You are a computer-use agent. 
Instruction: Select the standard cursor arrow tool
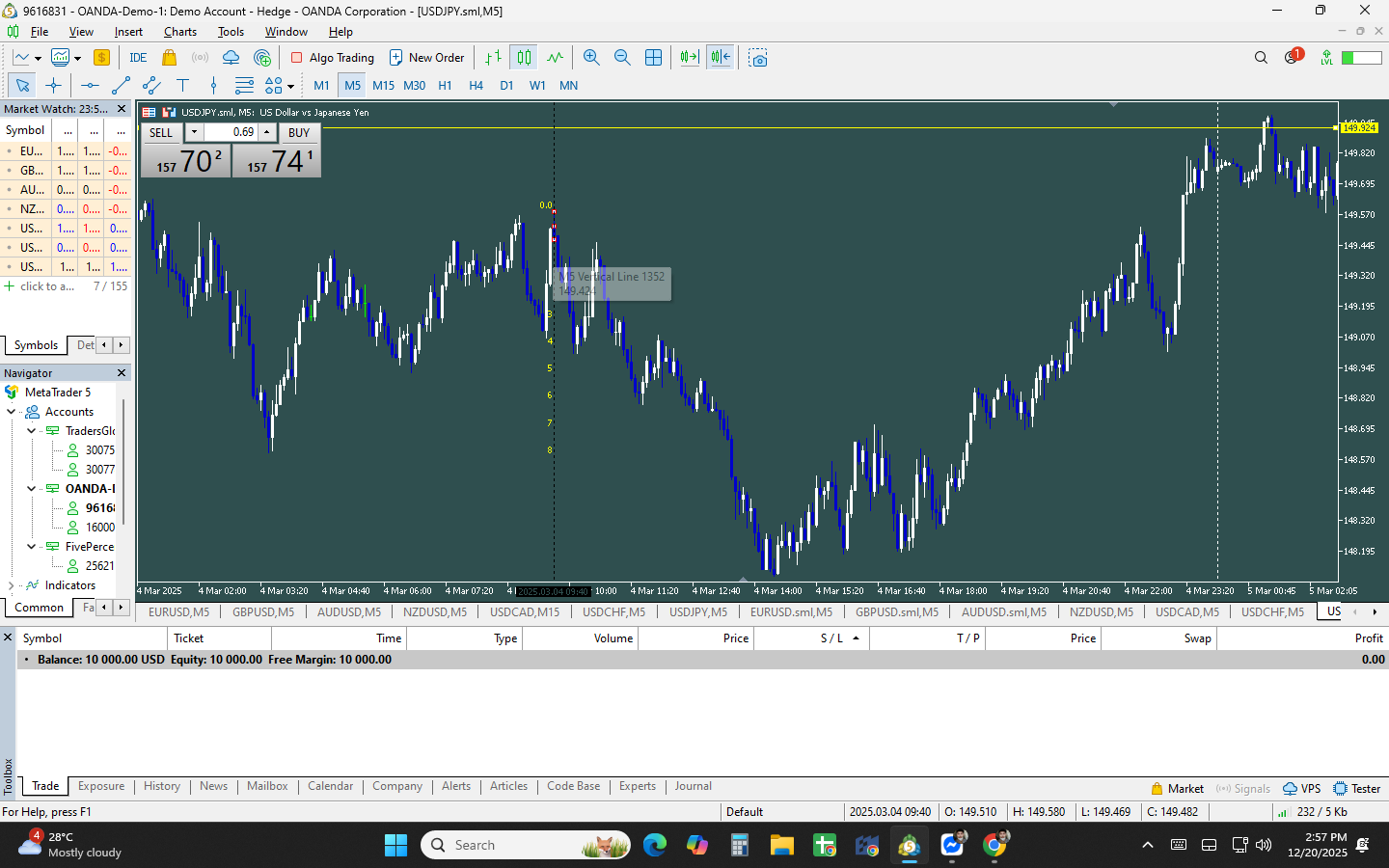coord(22,86)
